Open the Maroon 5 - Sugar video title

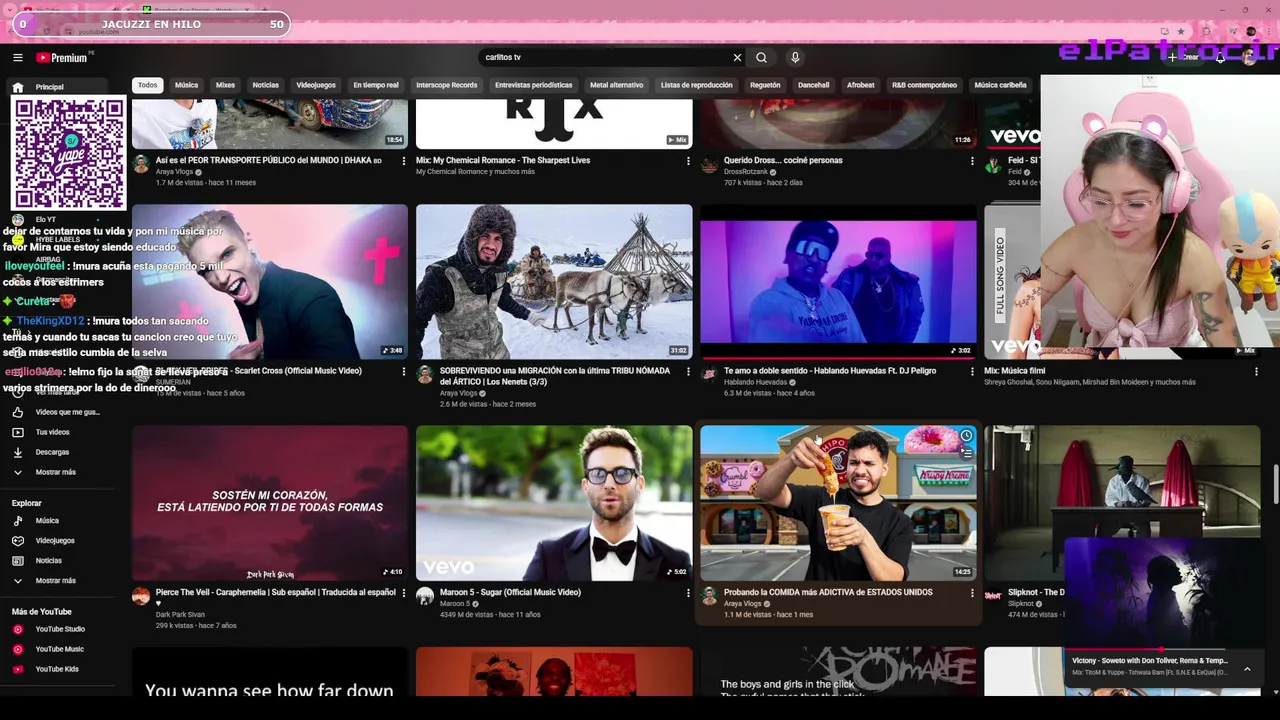[510, 592]
